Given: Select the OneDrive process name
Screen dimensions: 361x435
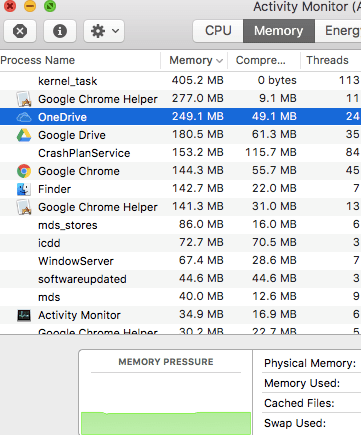Looking at the screenshot, I should pos(62,117).
